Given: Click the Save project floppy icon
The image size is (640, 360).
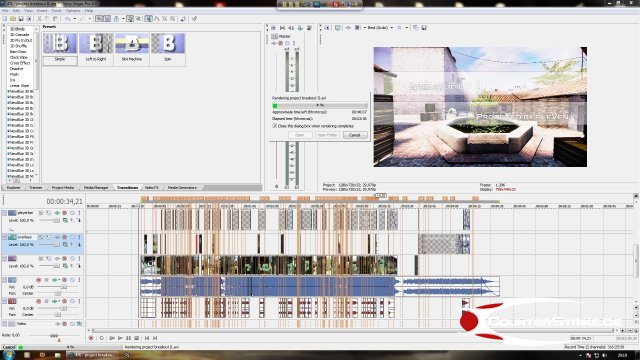Looking at the screenshot, I should (21, 19).
